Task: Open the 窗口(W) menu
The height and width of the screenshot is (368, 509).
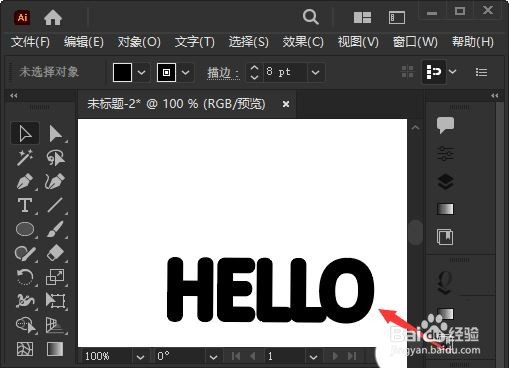Action: click(x=415, y=42)
